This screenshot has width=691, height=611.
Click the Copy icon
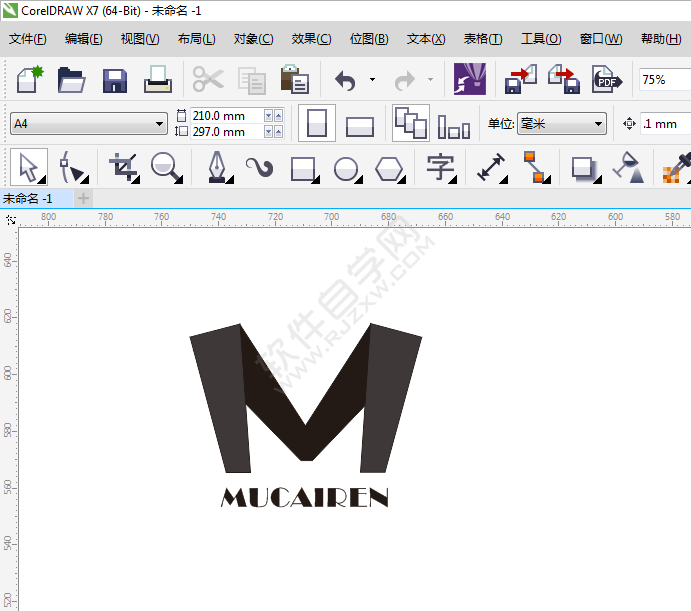(252, 81)
